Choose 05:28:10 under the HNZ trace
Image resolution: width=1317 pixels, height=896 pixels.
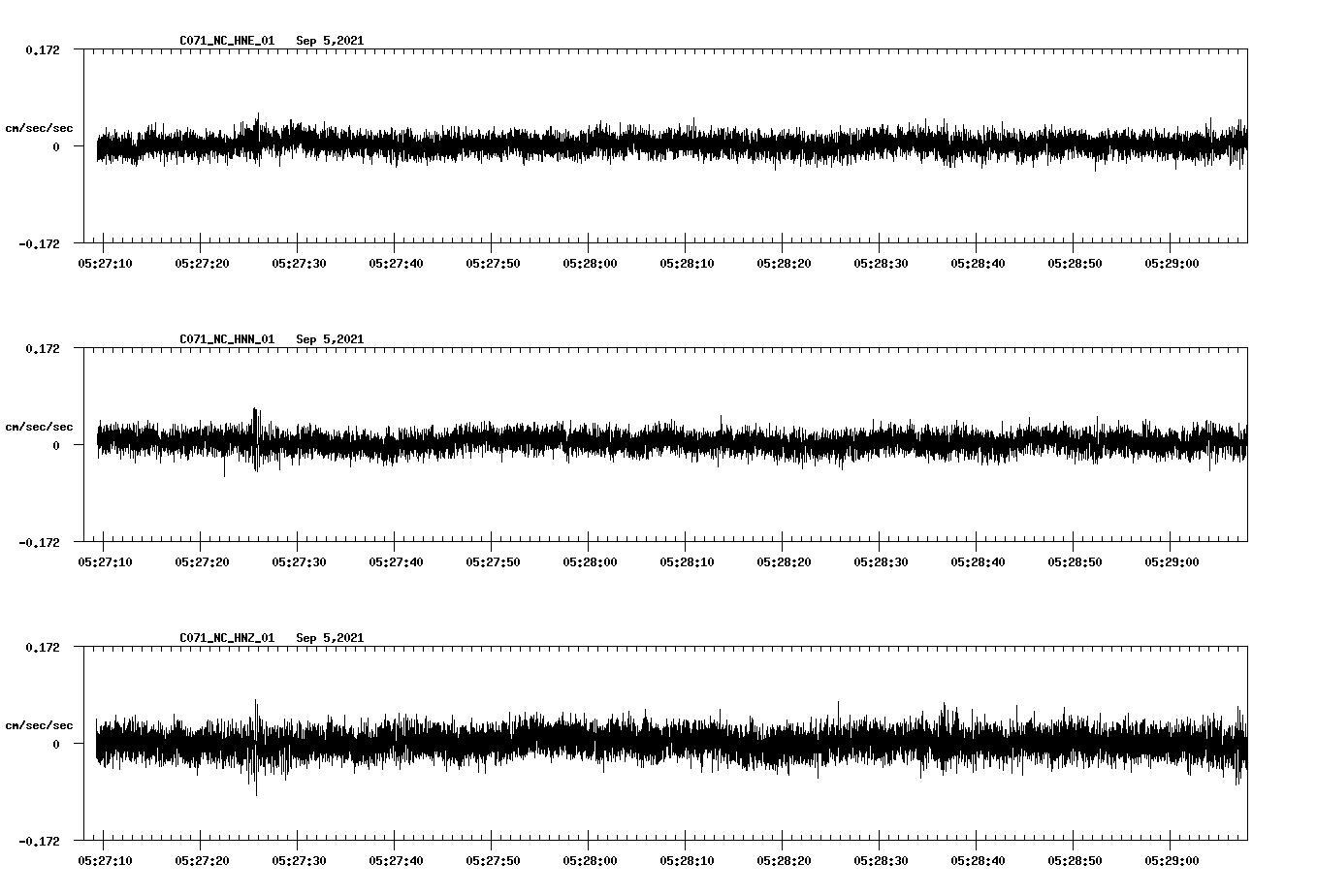[x=688, y=861]
